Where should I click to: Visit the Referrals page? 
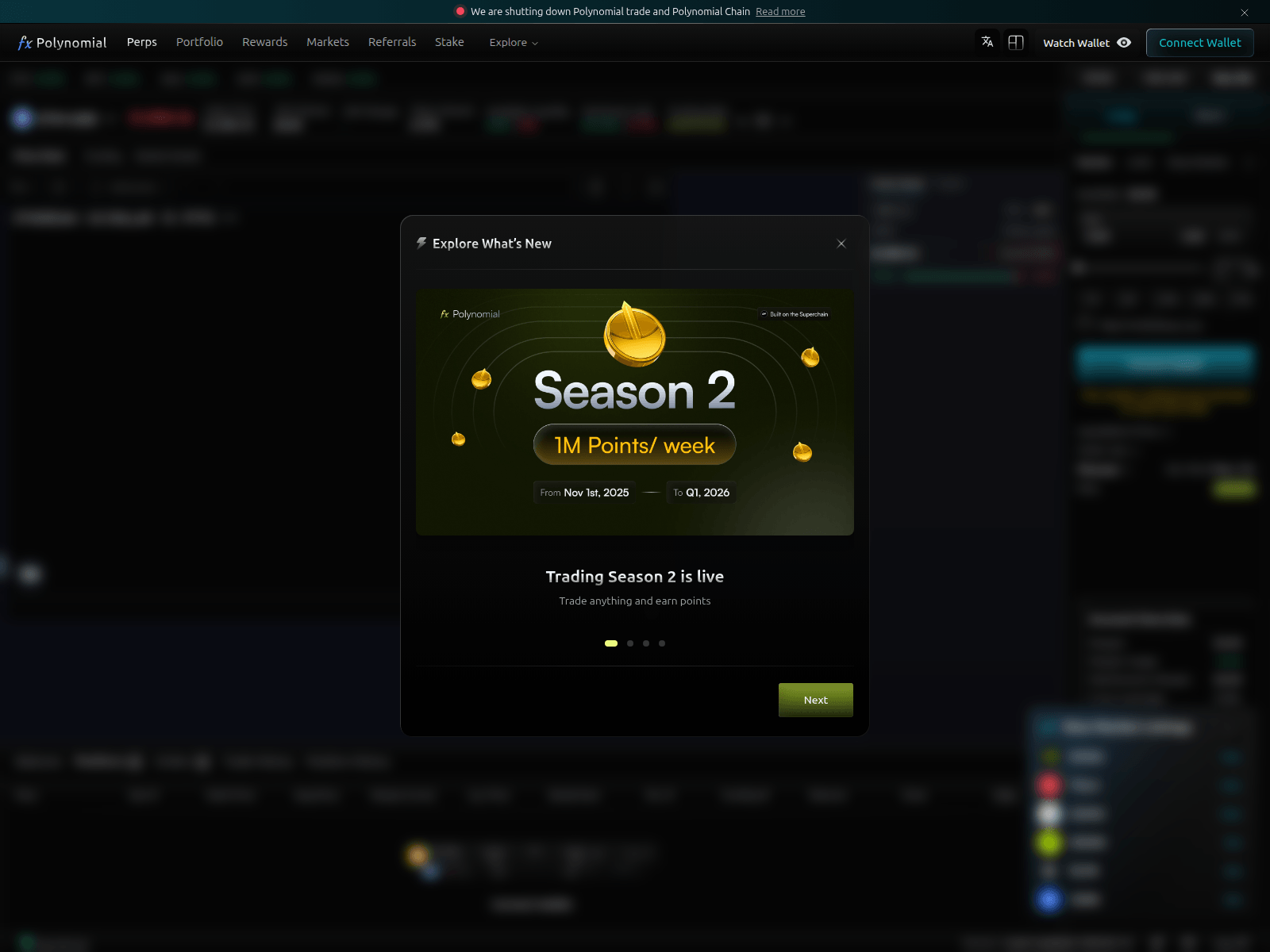click(392, 42)
